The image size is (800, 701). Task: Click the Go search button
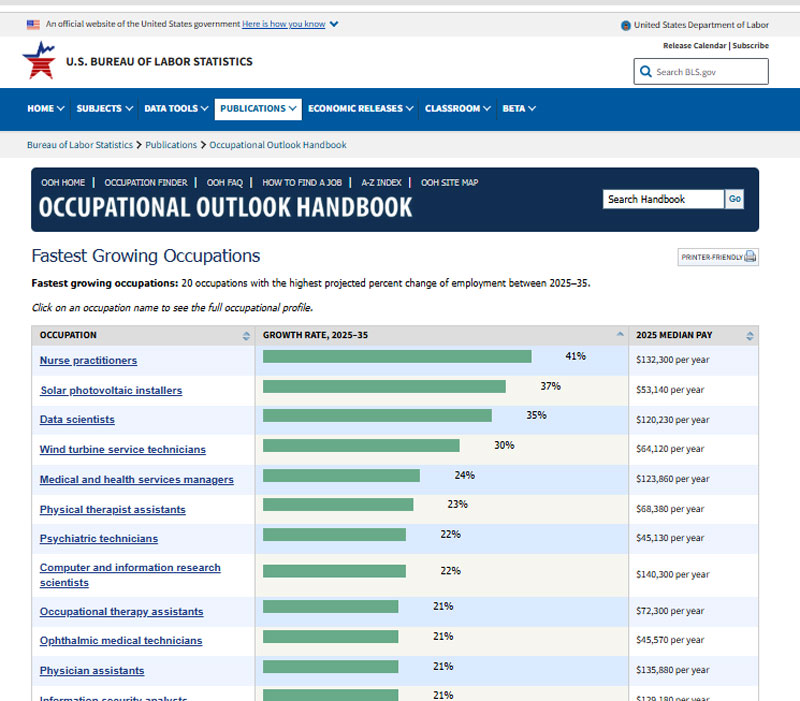point(735,199)
